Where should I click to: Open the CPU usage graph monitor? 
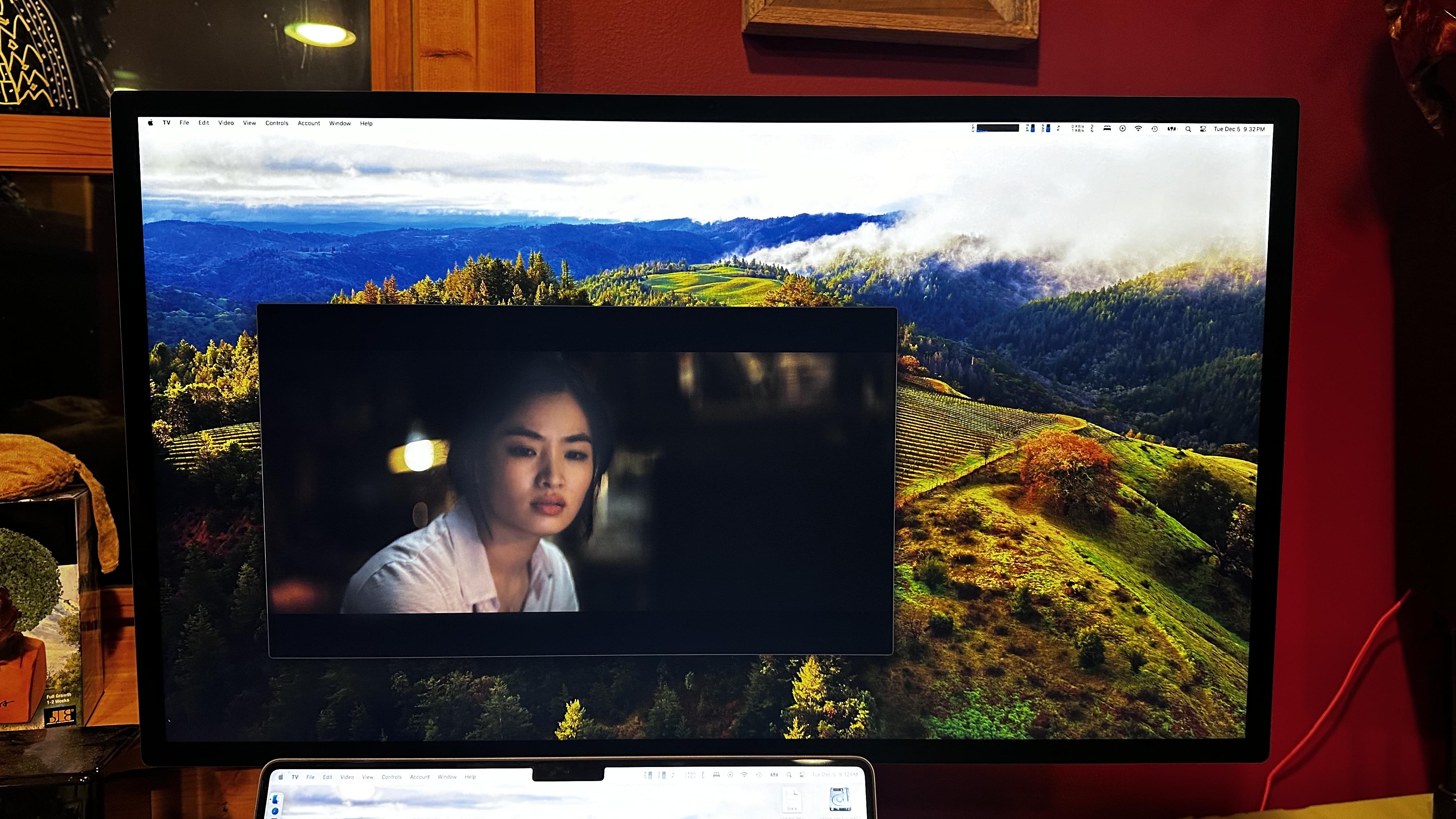pos(998,128)
